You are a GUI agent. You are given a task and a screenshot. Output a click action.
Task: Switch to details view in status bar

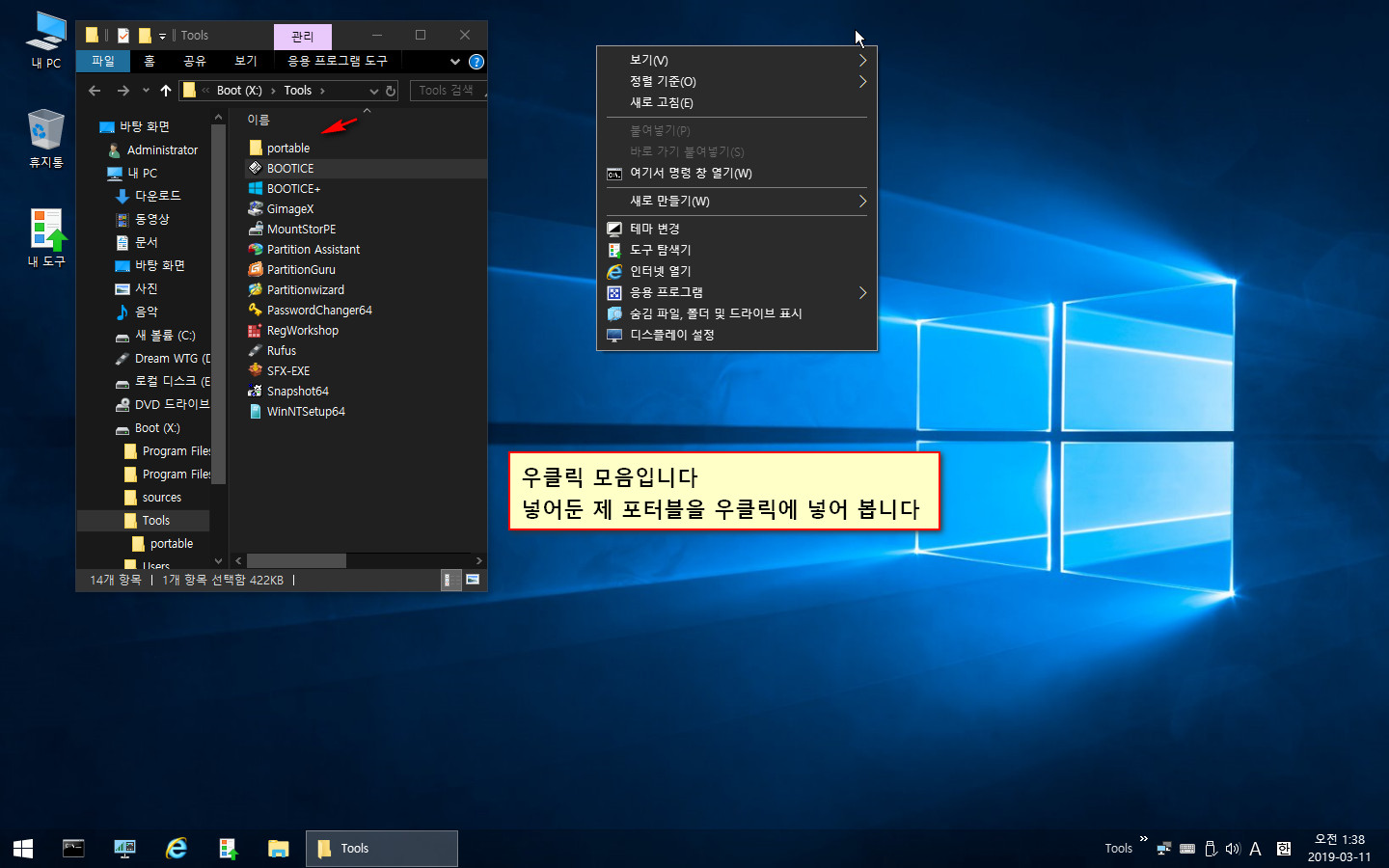[448, 580]
